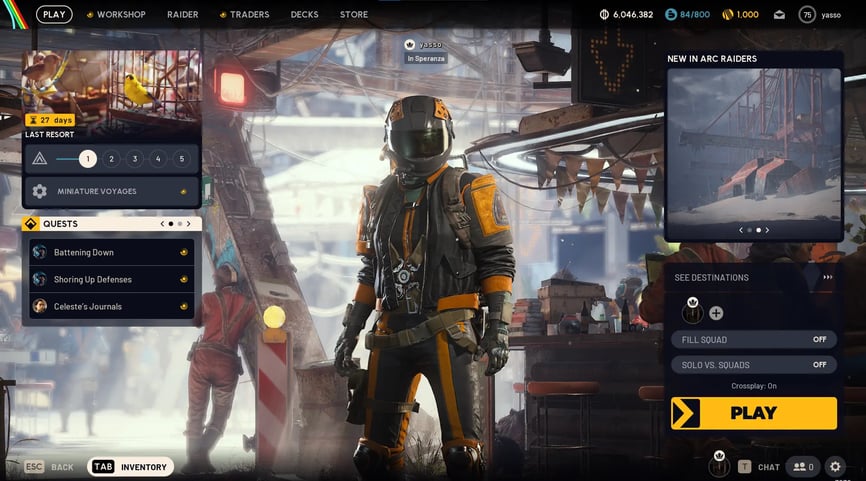Click the coin currency icon beside 6,046,382
Image resolution: width=866 pixels, height=481 pixels.
[604, 15]
